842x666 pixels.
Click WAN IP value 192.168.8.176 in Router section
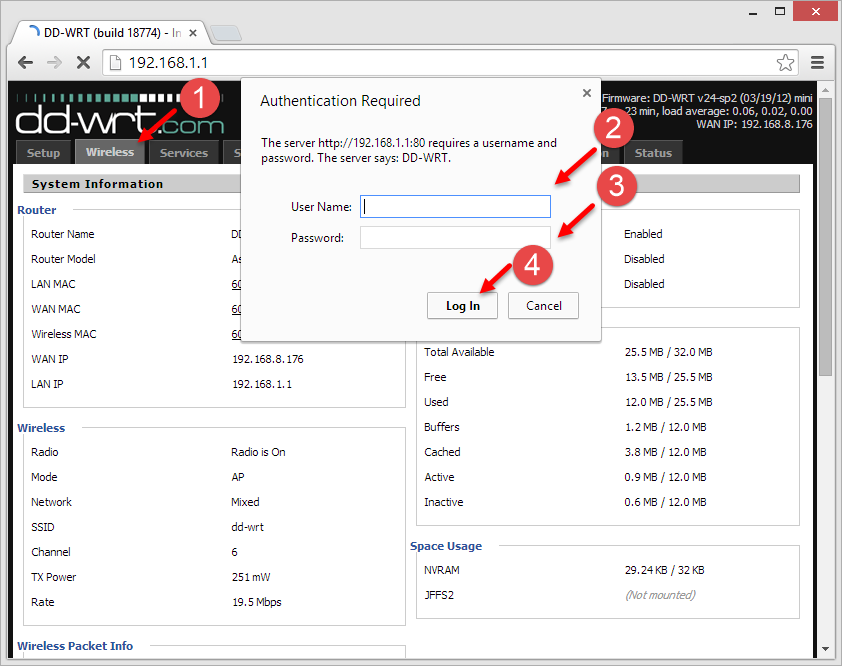pyautogui.click(x=267, y=359)
